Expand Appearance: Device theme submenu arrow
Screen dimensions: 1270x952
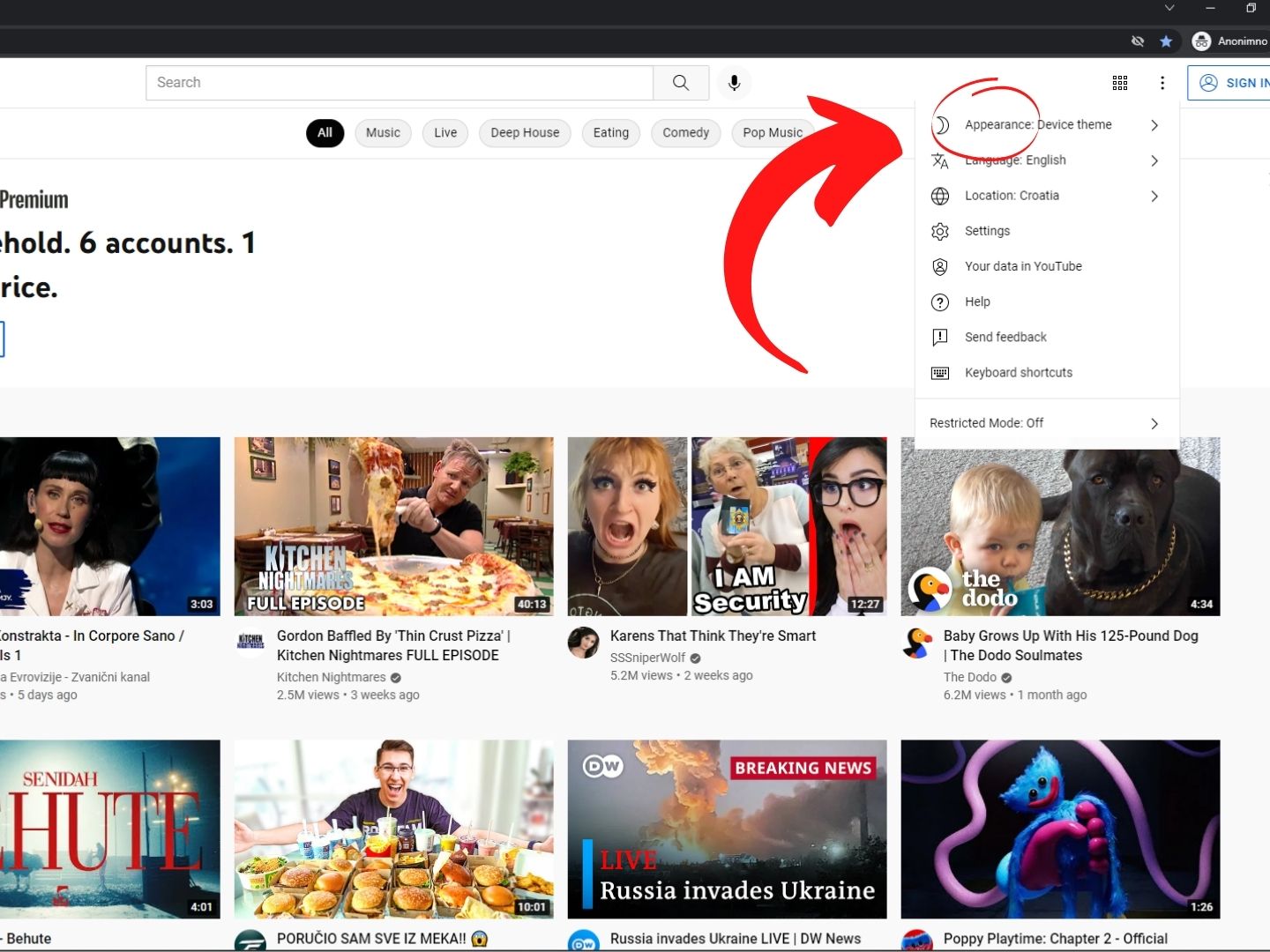[x=1154, y=125]
